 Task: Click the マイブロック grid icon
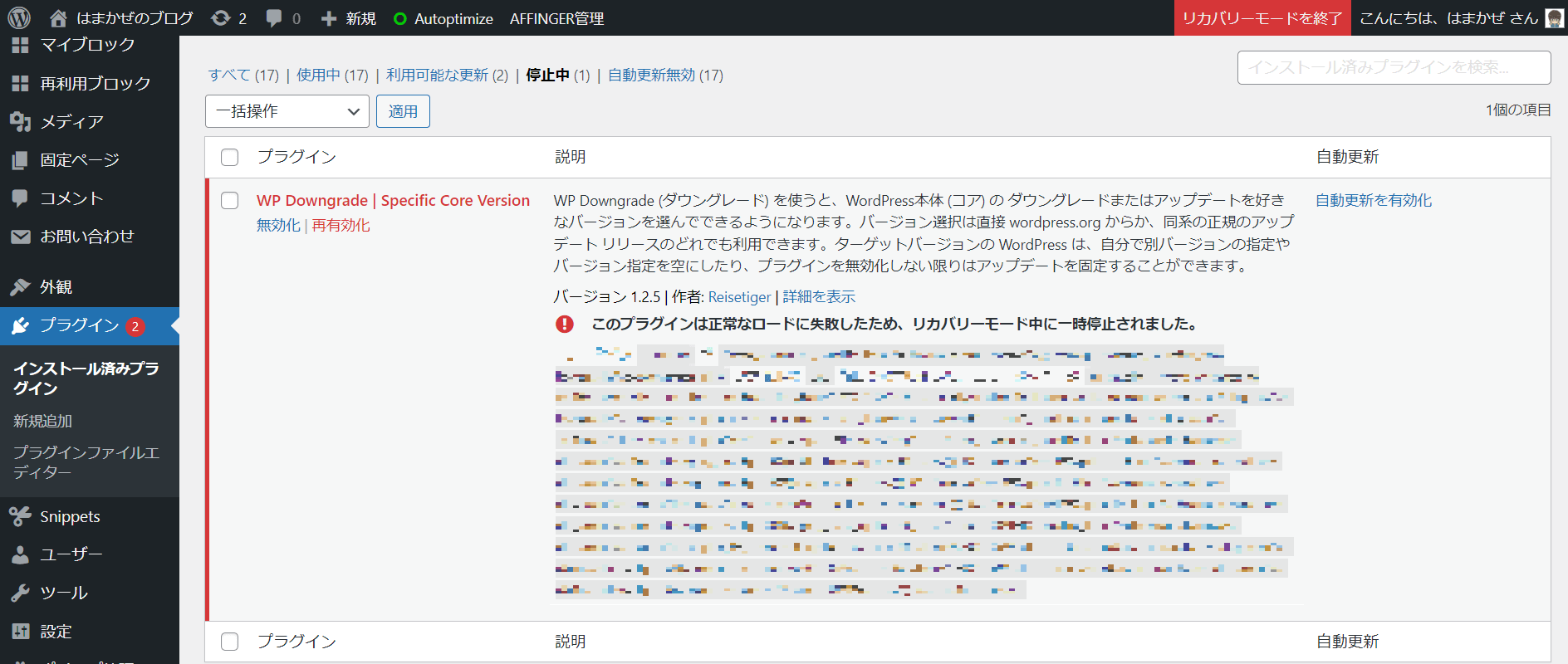tap(20, 45)
